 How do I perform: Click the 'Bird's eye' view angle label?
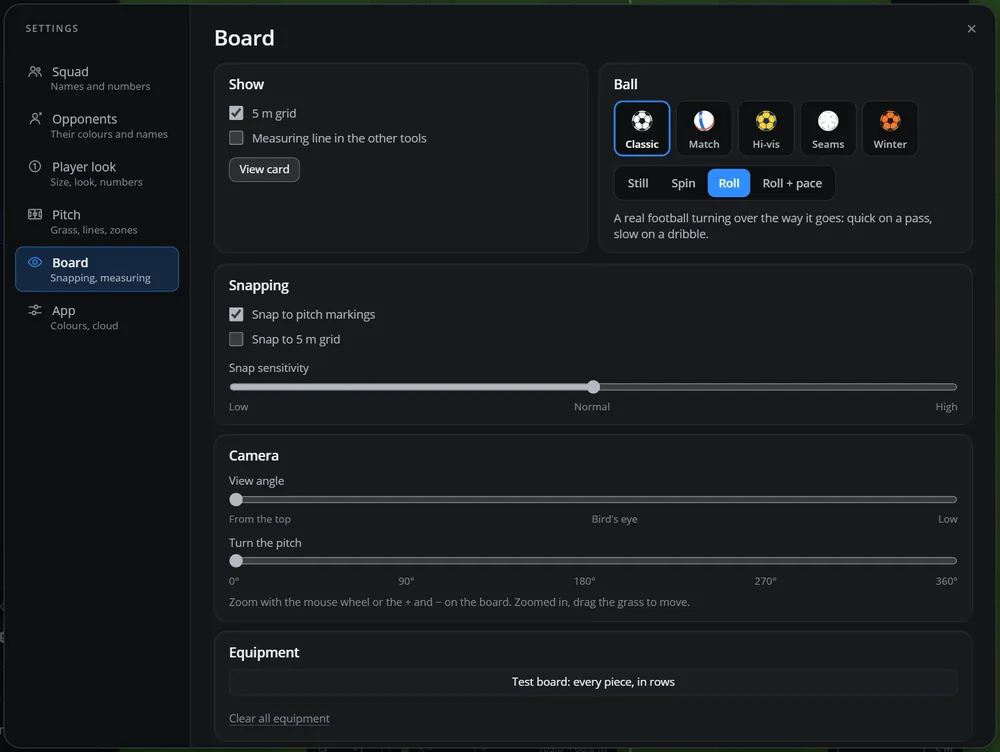tap(614, 519)
